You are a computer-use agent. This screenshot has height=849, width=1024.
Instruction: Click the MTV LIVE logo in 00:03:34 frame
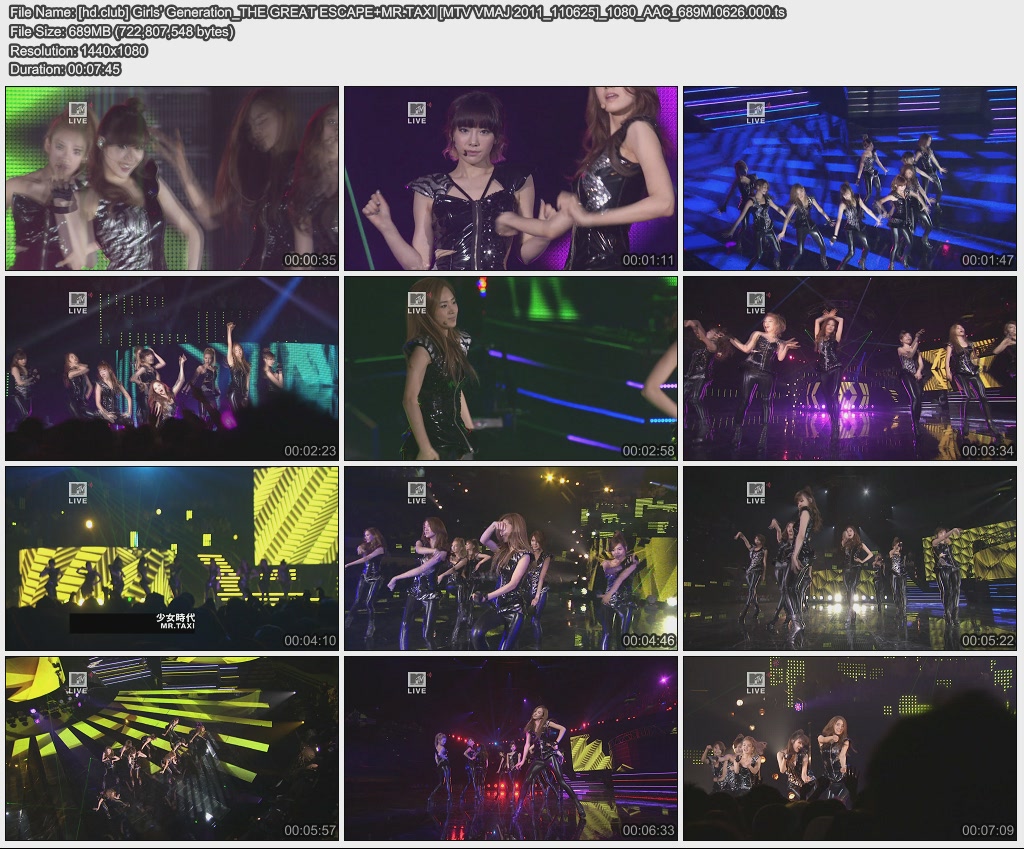(756, 303)
